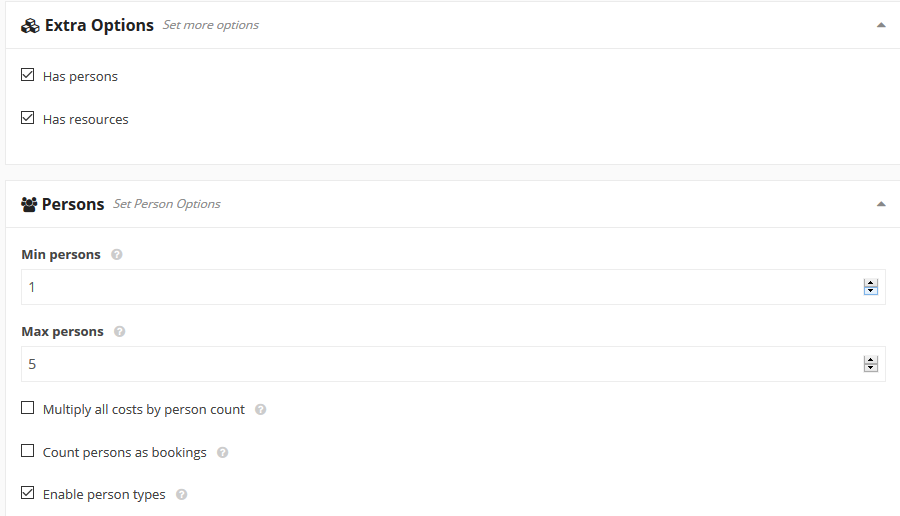The height and width of the screenshot is (516, 900).
Task: Decrease Min persons with down stepper
Action: 871,290
